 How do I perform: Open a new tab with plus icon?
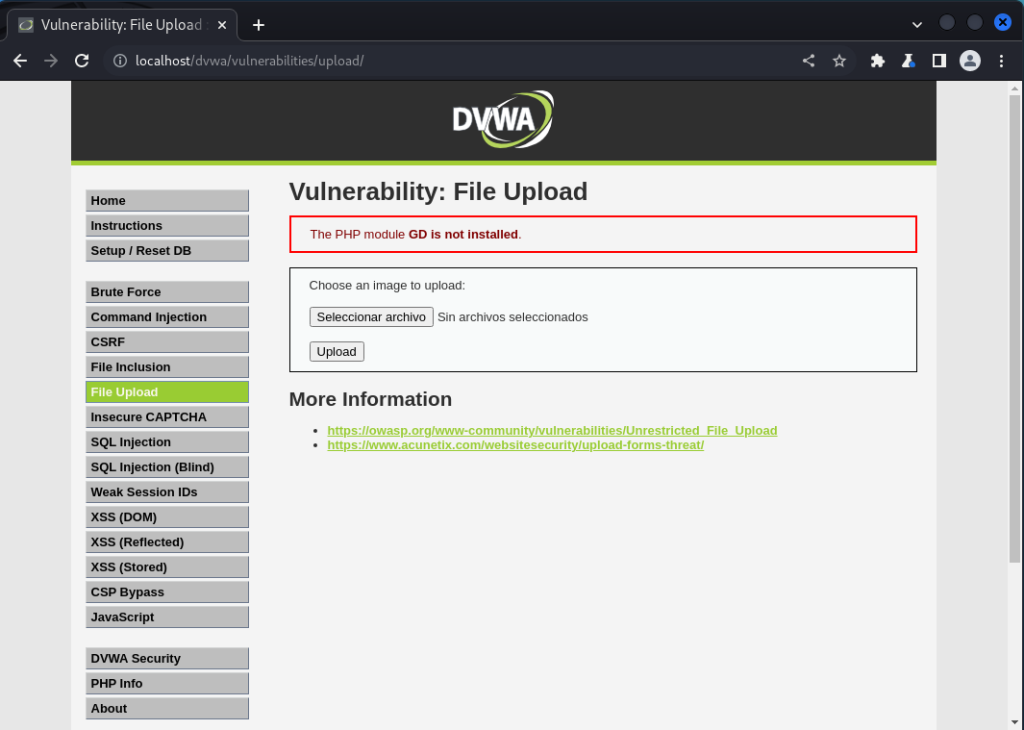tap(259, 25)
